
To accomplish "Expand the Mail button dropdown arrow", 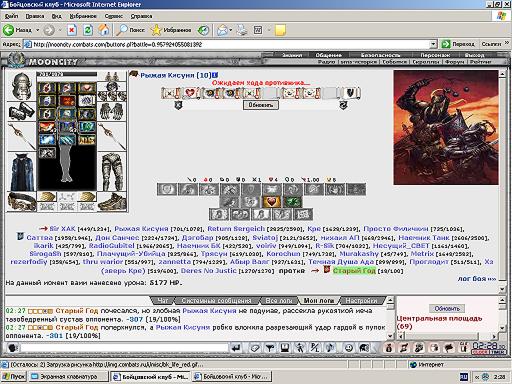I will click(x=231, y=30).
